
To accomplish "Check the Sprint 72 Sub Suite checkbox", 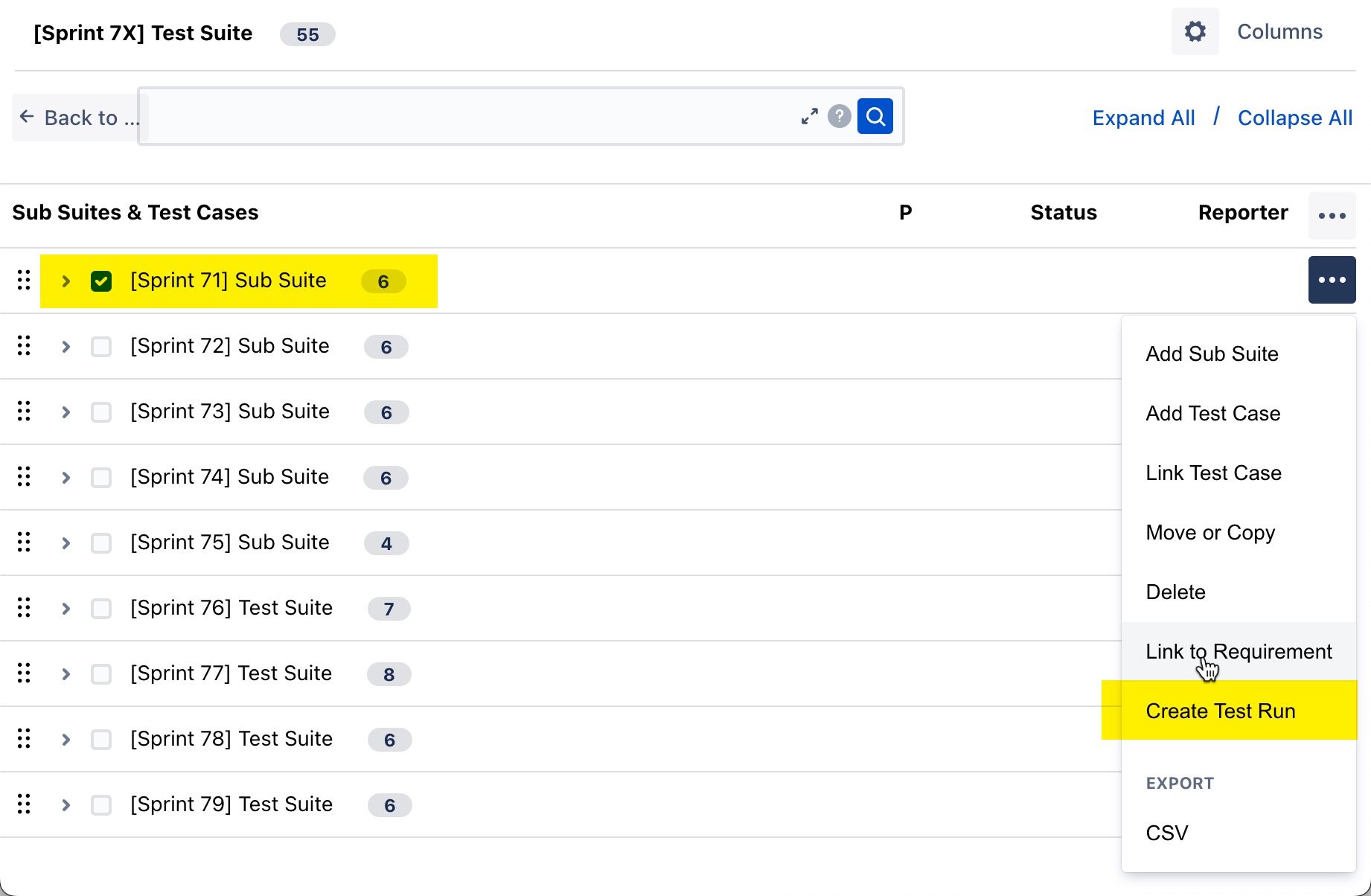I will click(x=101, y=347).
